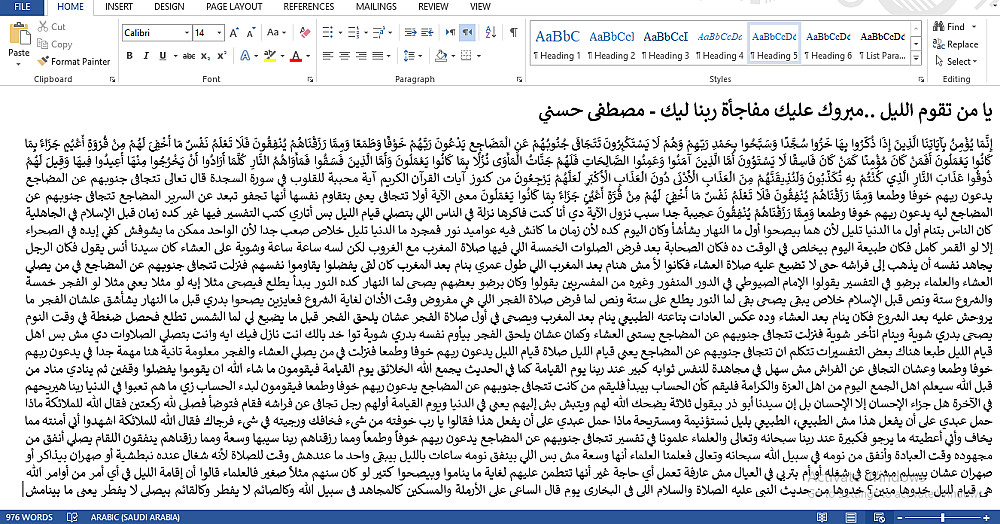Viewport: 1000px width, 524px height.
Task: Clear all formatting with eraser icon
Action: coord(305,33)
